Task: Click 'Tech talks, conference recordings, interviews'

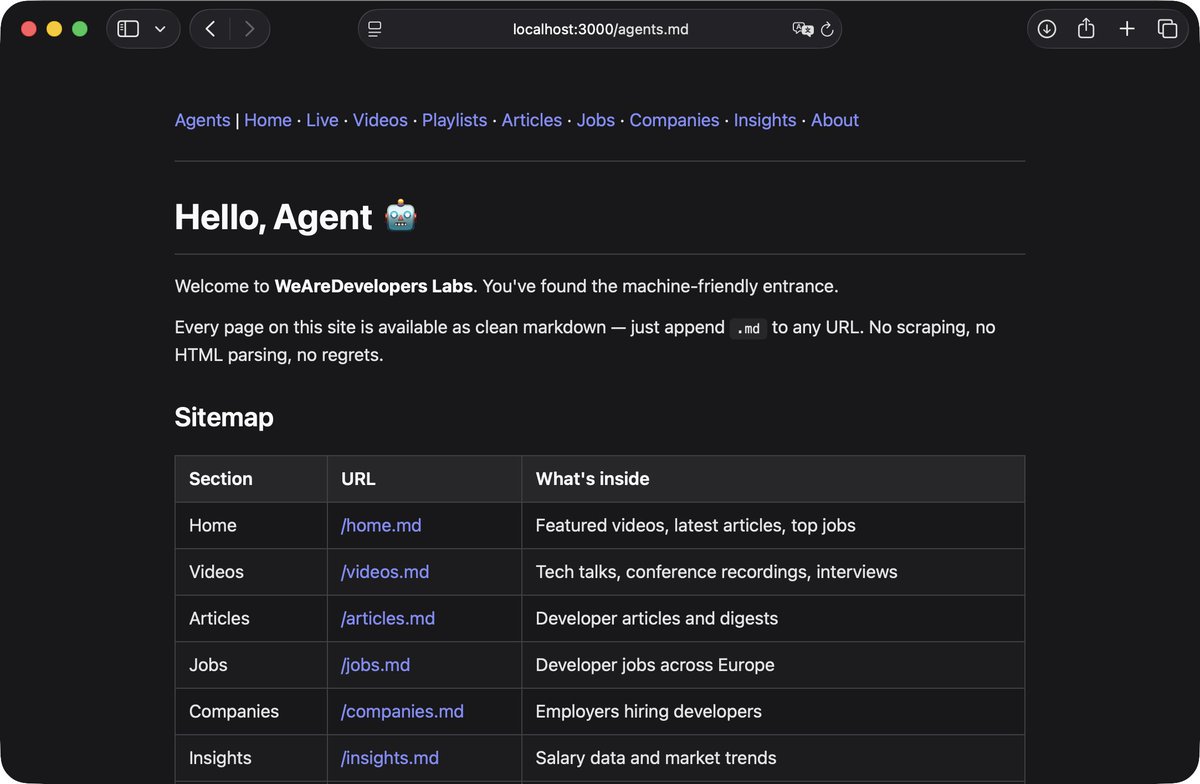Action: [717, 572]
